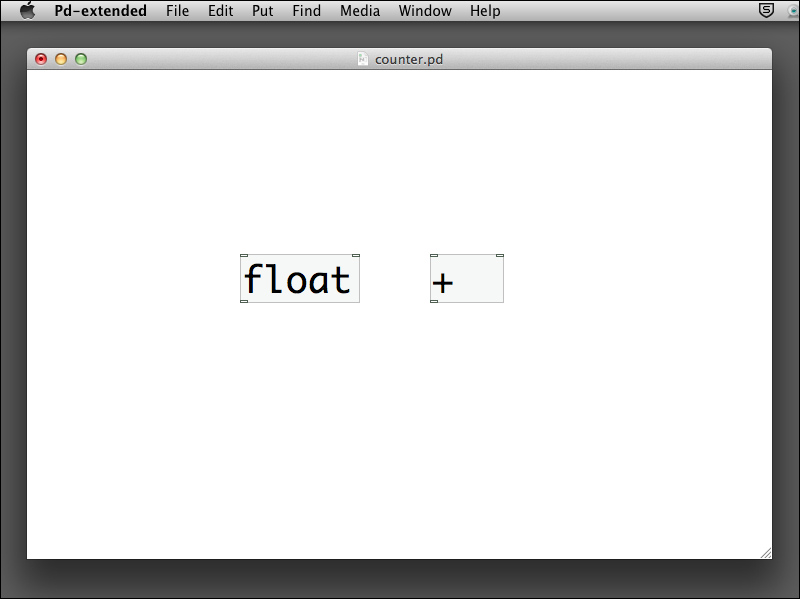Select the + object box
Image resolution: width=800 pixels, height=599 pixels.
click(467, 279)
